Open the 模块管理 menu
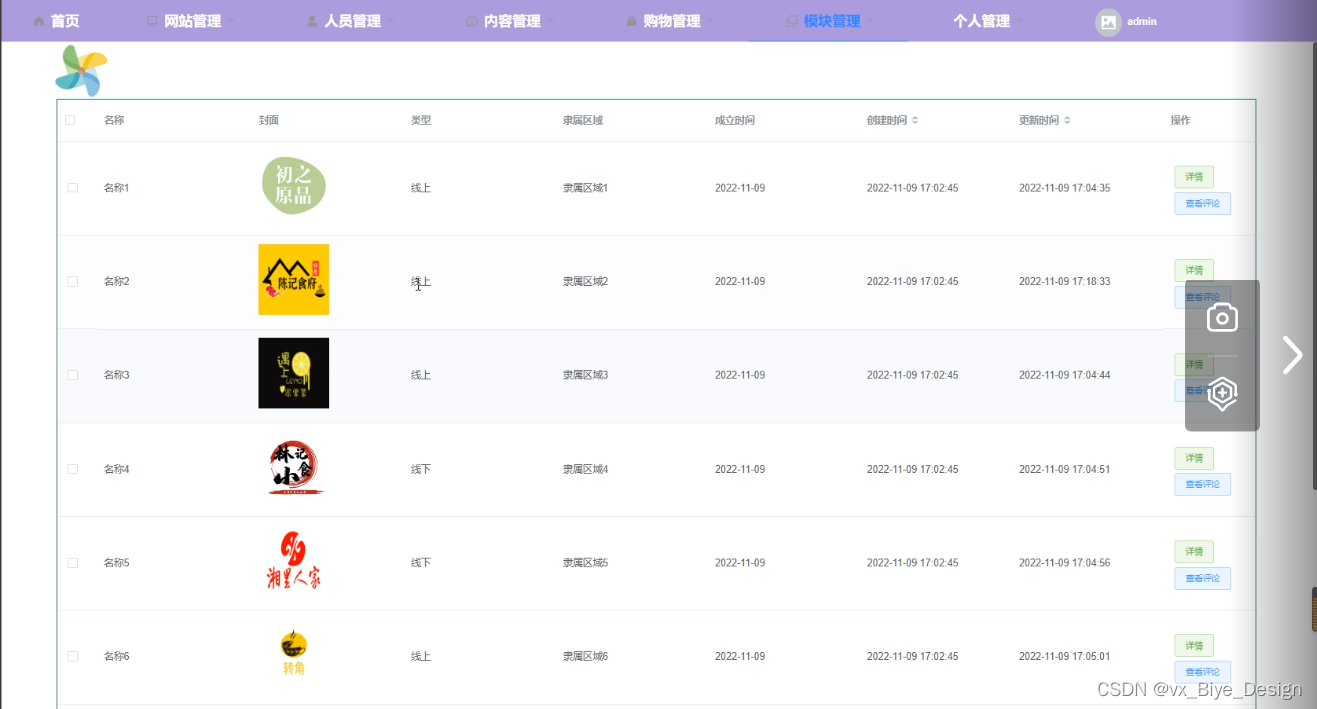Image resolution: width=1317 pixels, height=709 pixels. tap(831, 21)
